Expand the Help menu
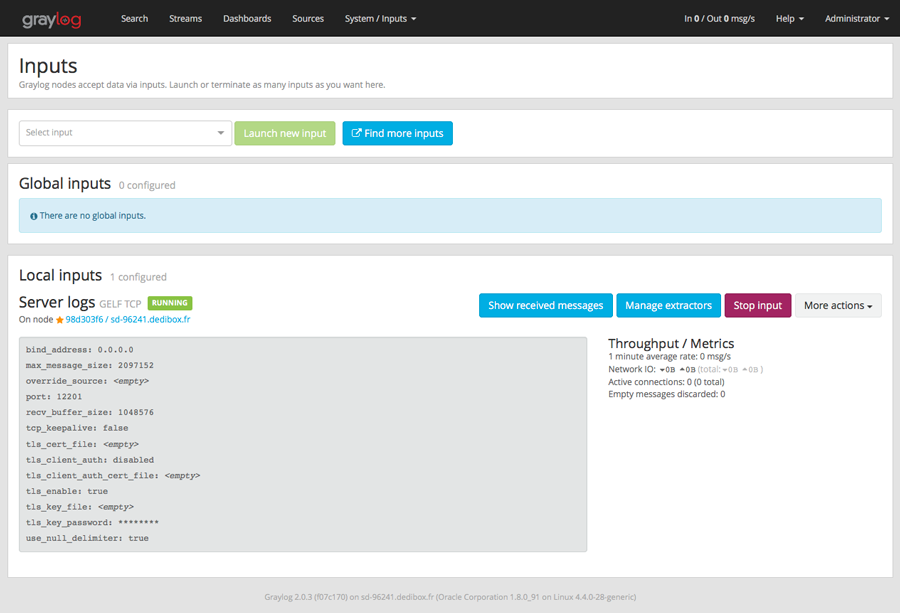The image size is (900, 613). tap(789, 18)
